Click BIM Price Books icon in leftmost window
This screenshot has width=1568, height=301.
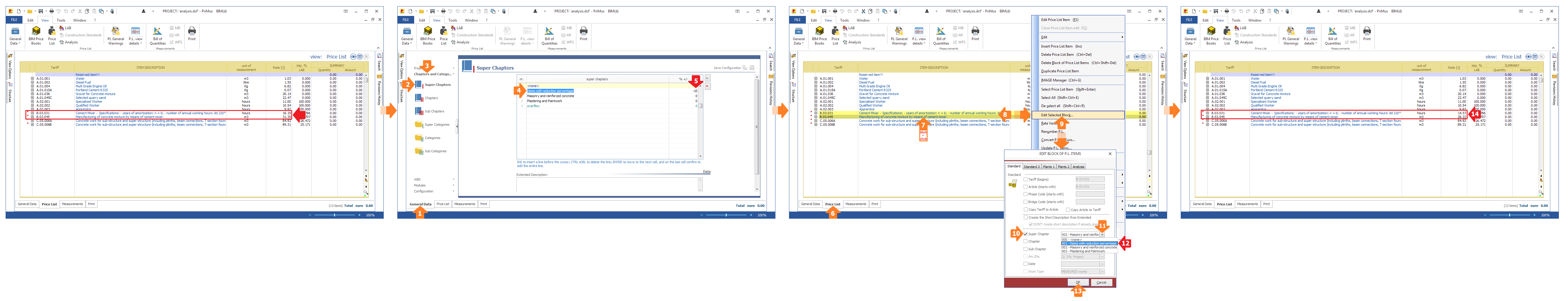pos(36,36)
